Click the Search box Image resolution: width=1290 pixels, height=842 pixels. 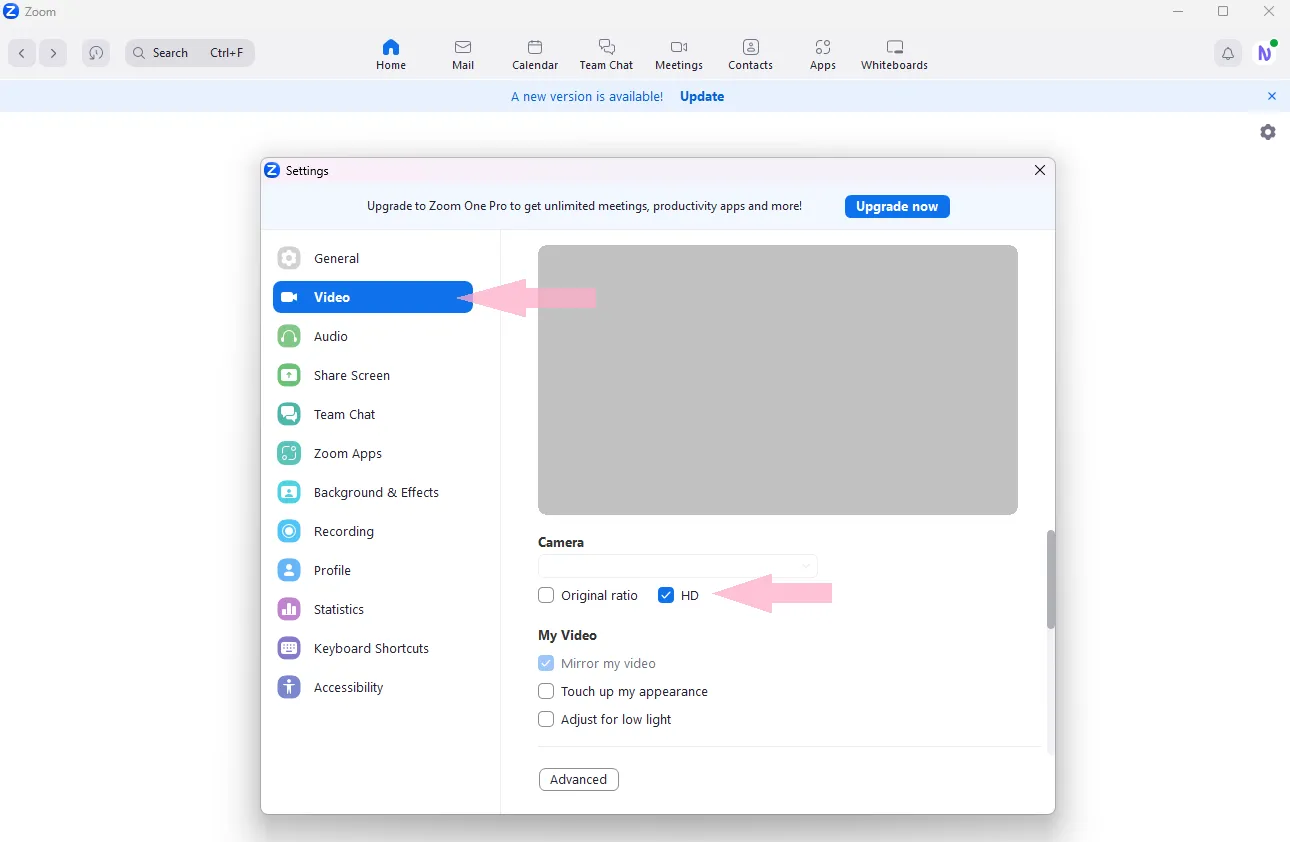click(190, 53)
